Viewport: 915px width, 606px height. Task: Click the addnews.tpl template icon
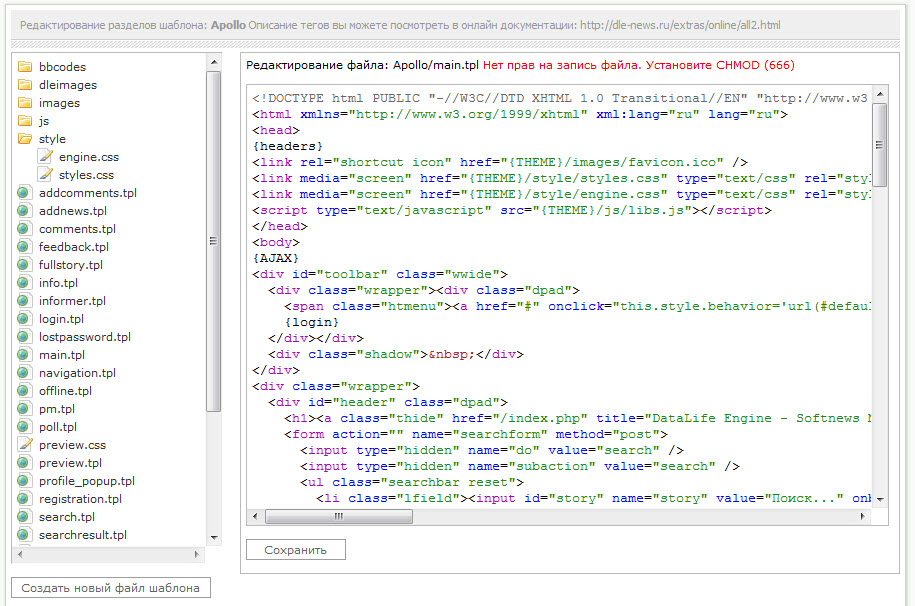(24, 210)
